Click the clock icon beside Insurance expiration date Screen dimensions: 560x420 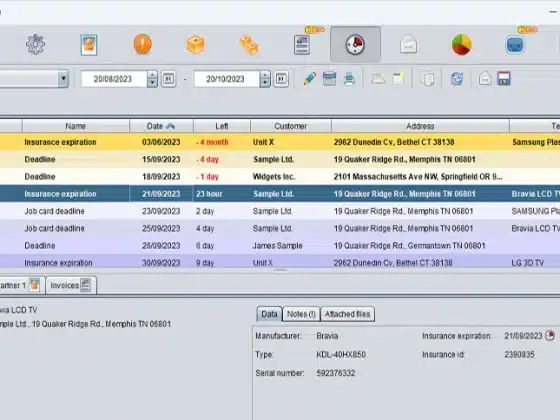(550, 336)
